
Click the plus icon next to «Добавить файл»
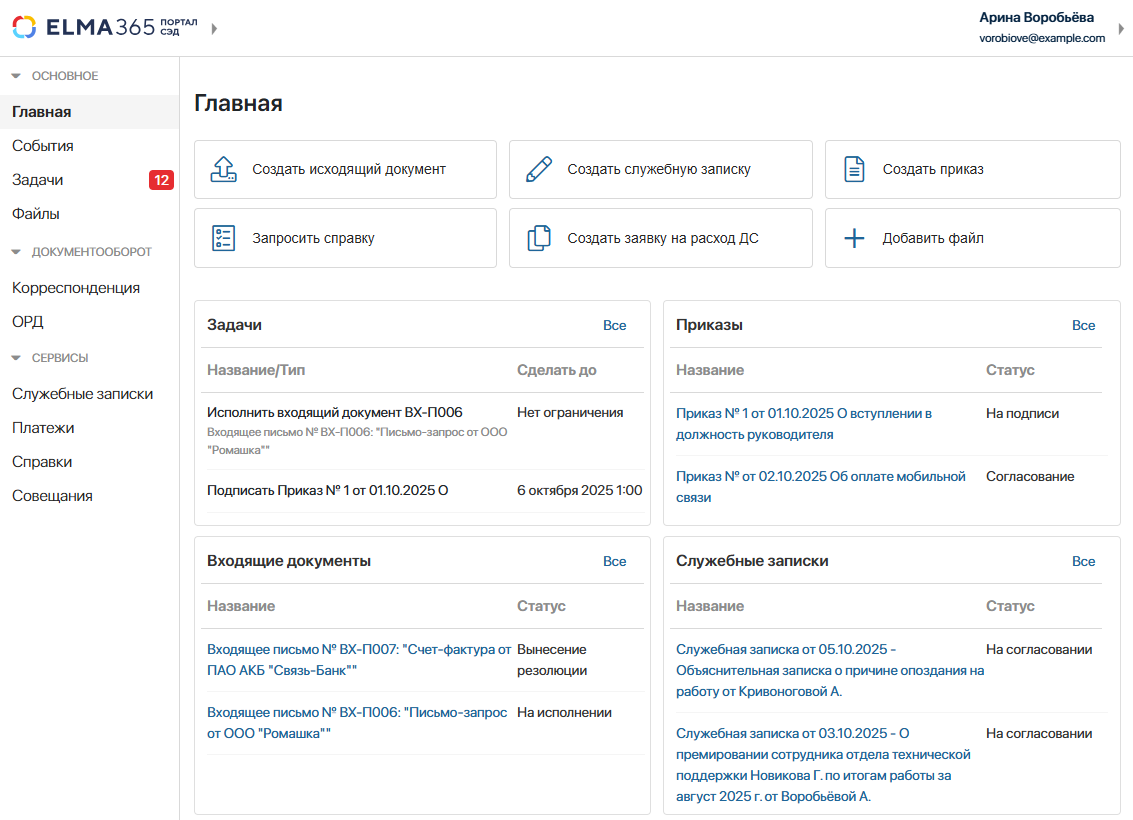pyautogui.click(x=853, y=237)
